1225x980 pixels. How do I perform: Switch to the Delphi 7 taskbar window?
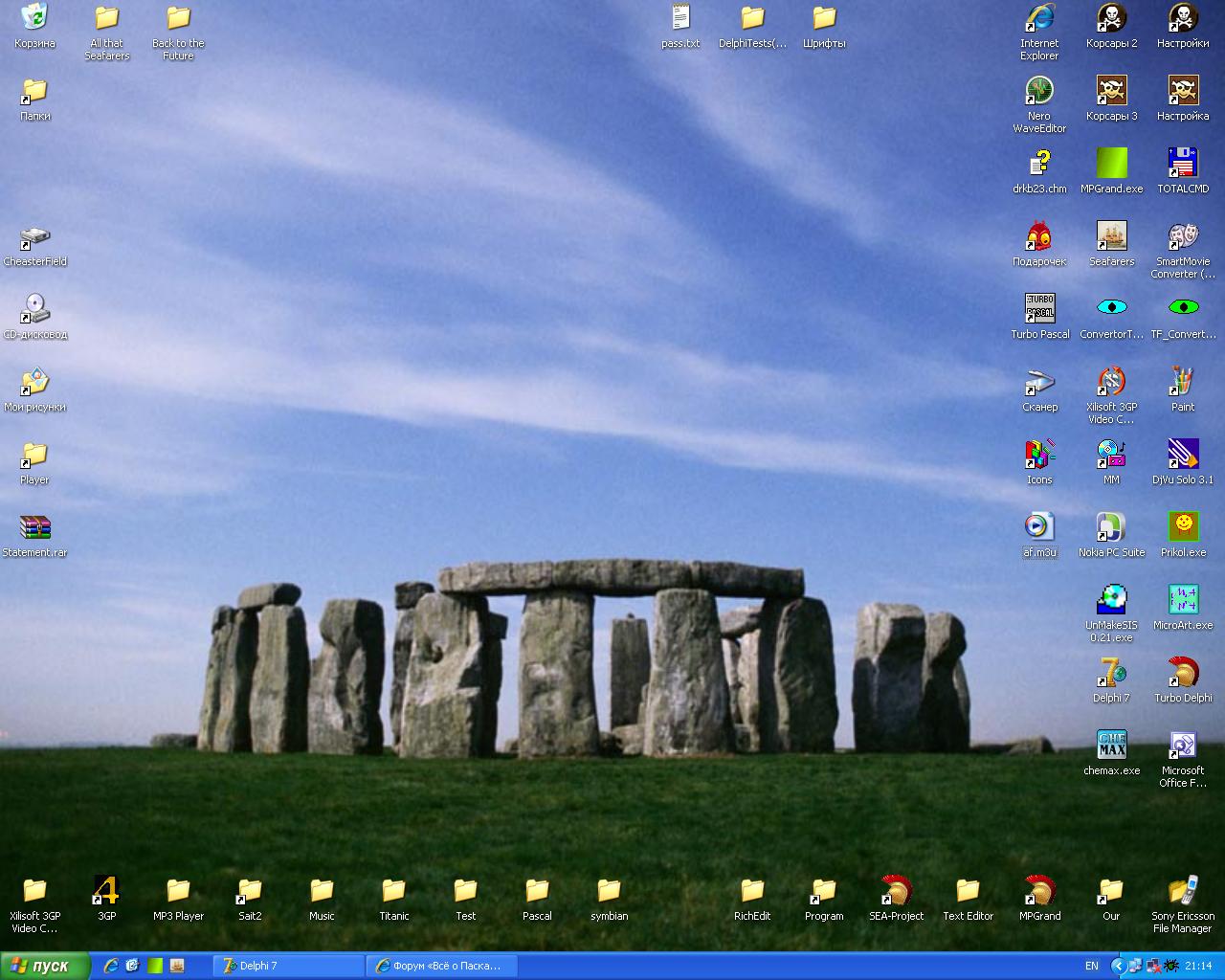tap(287, 966)
